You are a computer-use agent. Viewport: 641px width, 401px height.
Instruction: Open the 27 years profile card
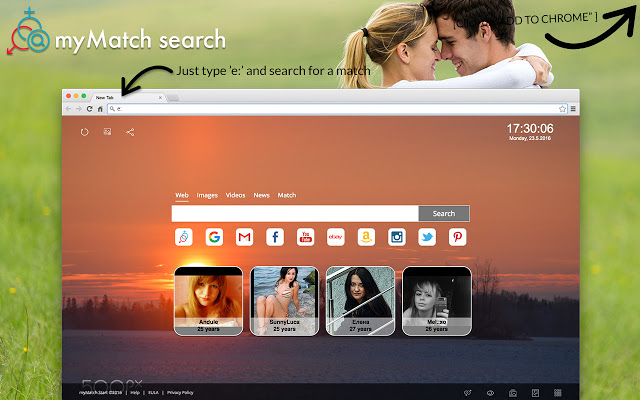pyautogui.click(x=361, y=301)
